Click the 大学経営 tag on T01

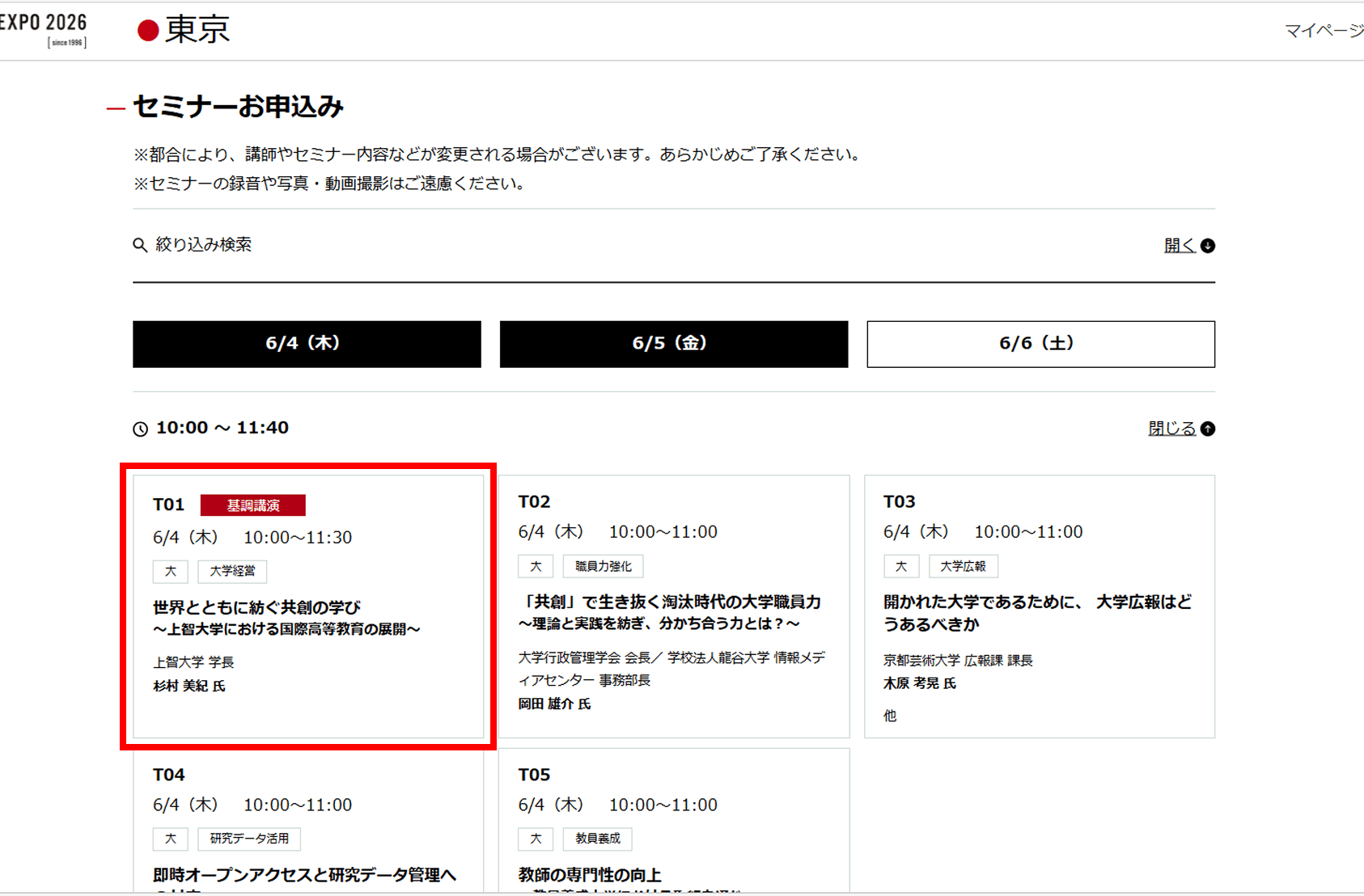click(x=232, y=571)
